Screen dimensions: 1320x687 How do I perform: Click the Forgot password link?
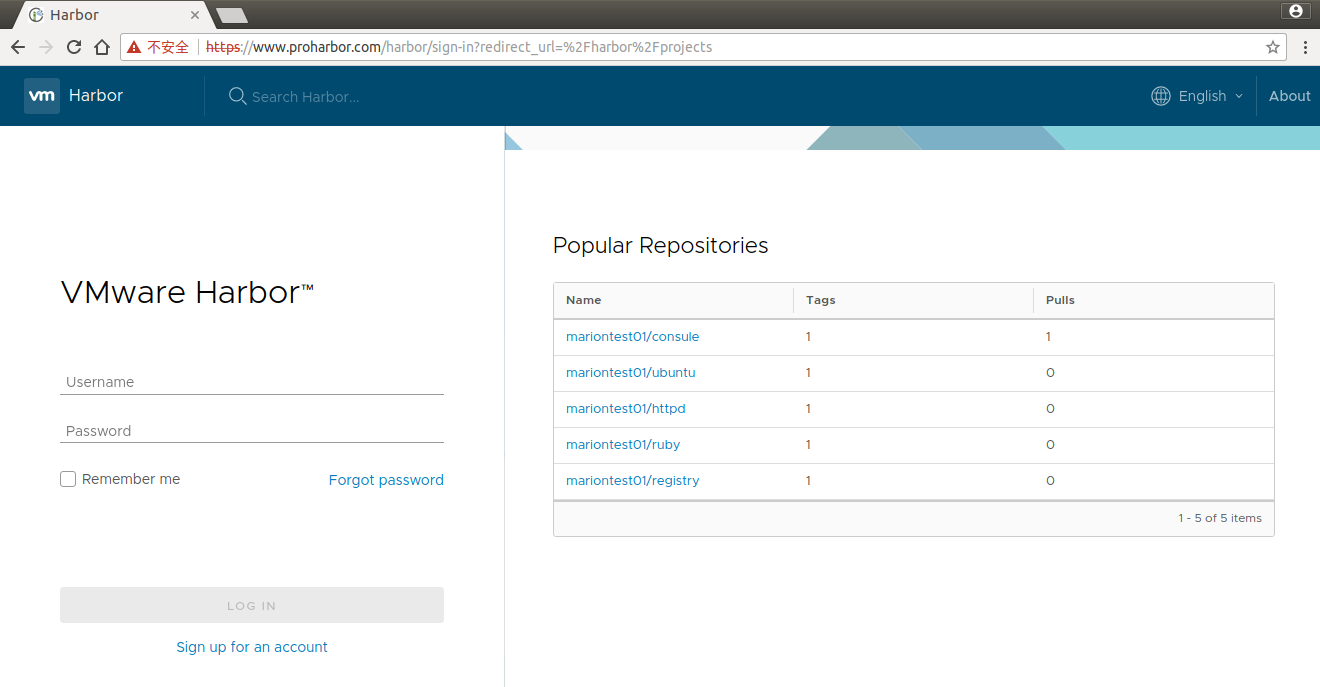tap(386, 480)
